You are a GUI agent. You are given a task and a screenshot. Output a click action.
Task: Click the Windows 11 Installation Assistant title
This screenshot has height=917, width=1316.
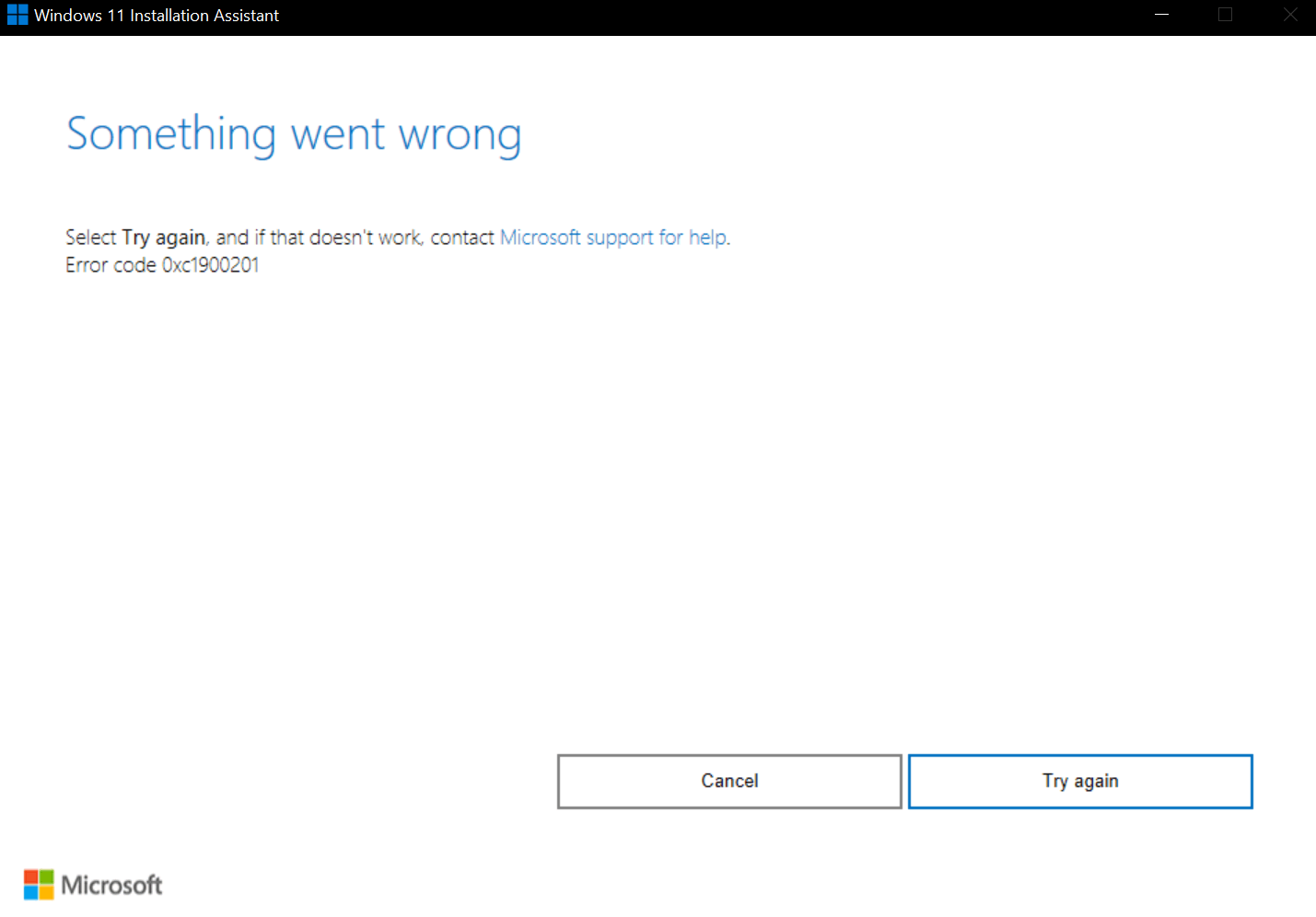coord(157,16)
